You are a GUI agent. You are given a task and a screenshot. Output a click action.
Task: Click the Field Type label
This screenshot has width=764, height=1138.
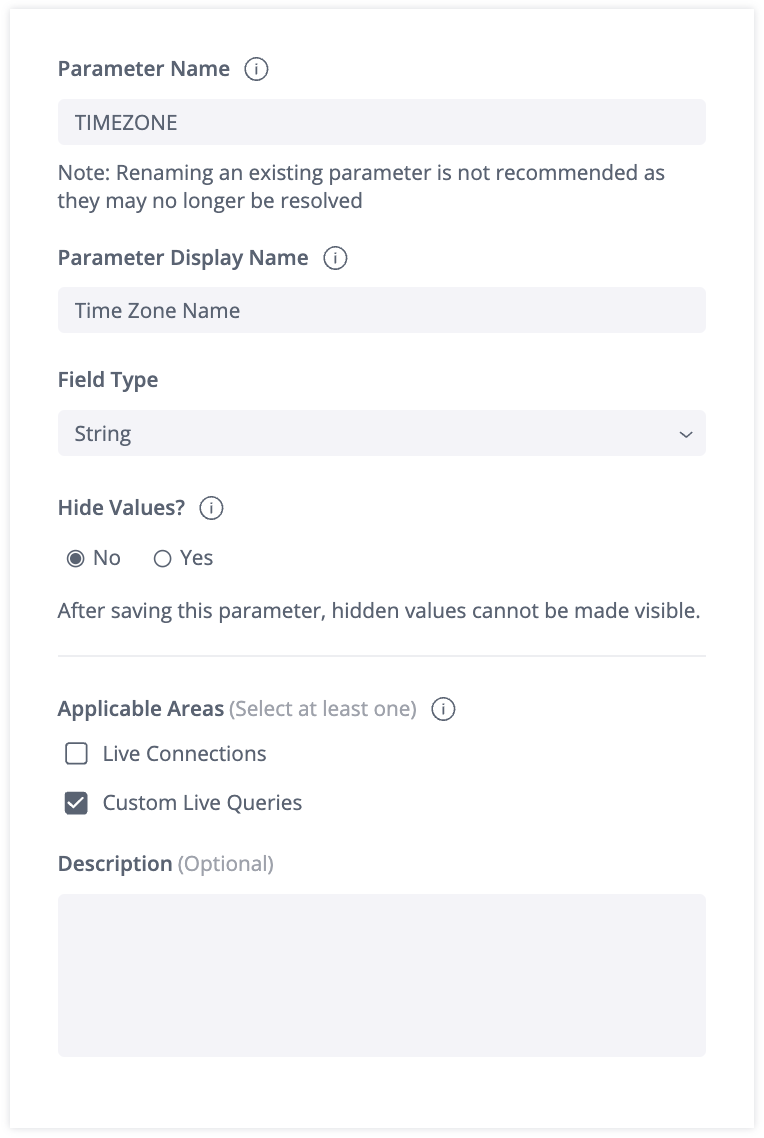click(x=108, y=379)
